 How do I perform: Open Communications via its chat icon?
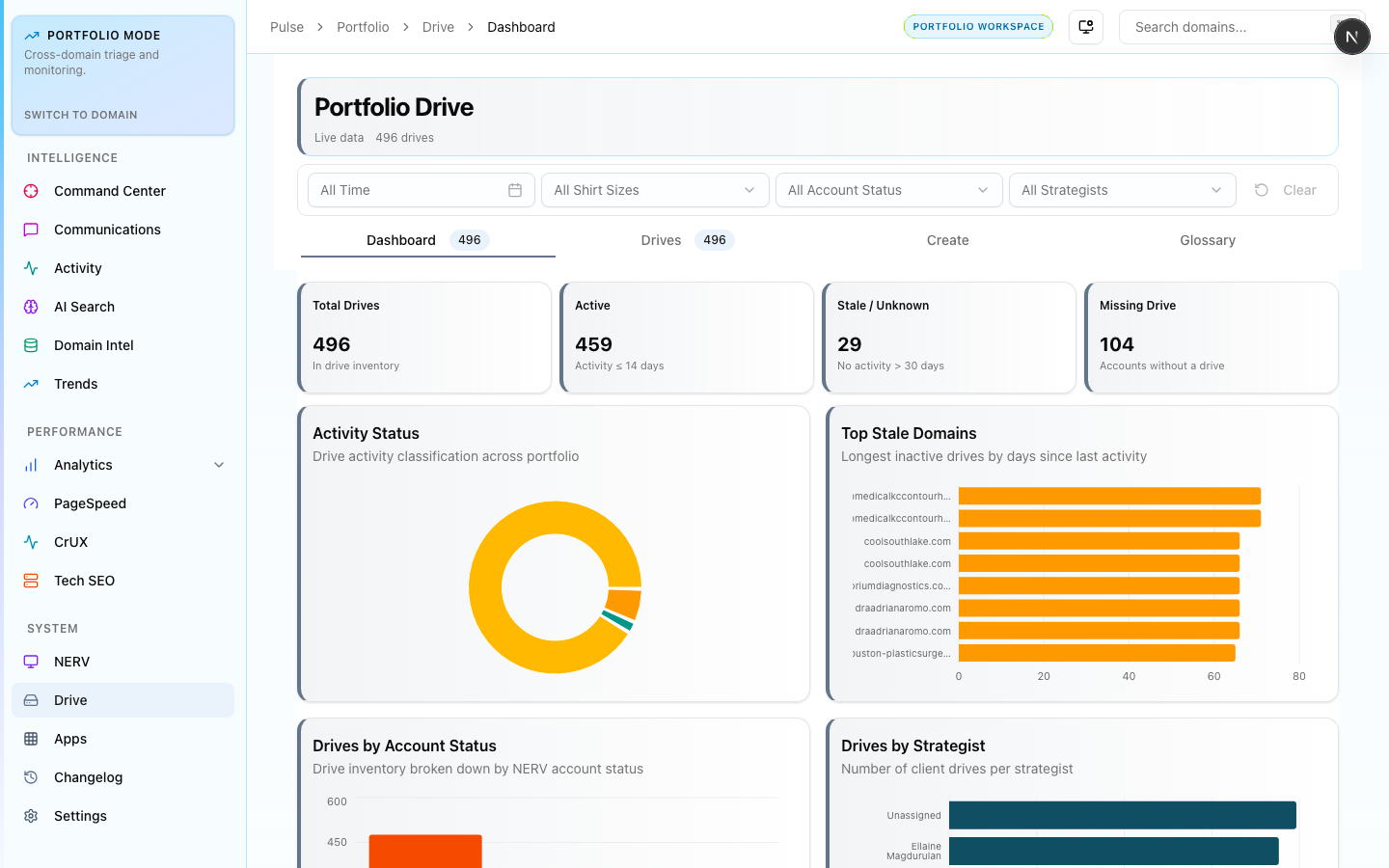click(x=31, y=230)
